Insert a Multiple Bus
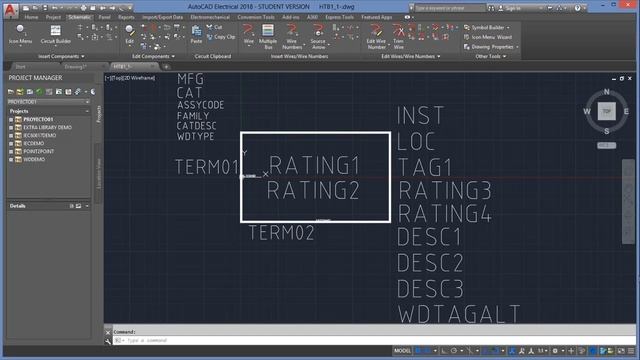The image size is (640, 360). tap(268, 36)
